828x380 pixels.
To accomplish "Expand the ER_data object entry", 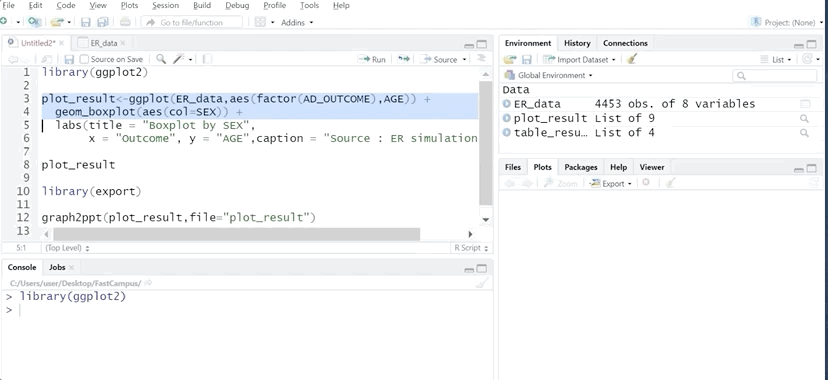I will tap(507, 104).
